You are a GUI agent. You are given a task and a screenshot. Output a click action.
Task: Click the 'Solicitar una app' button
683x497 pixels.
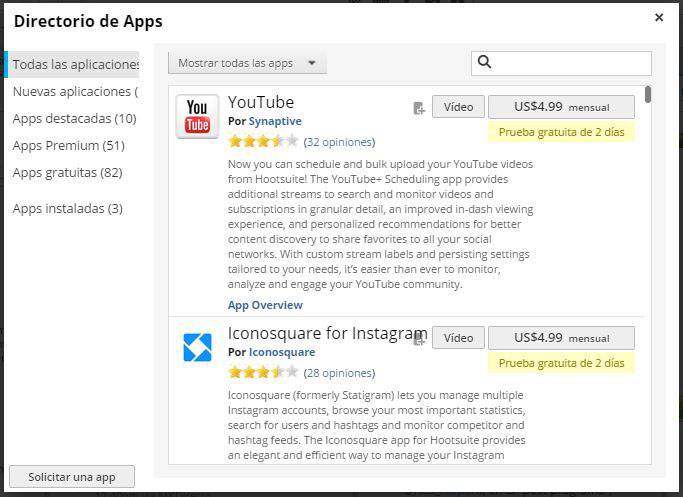click(x=72, y=477)
